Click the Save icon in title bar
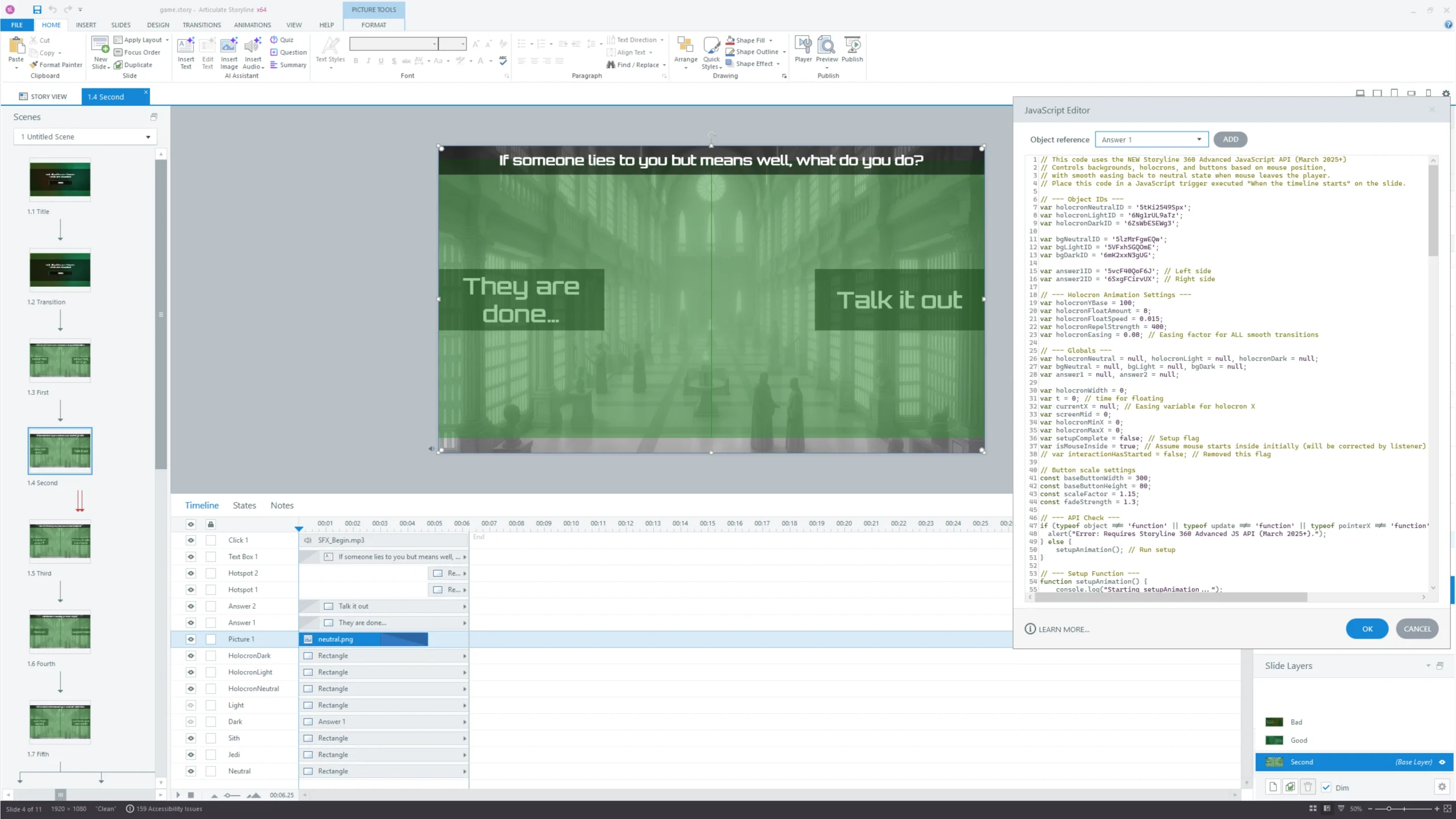The width and height of the screenshot is (1456, 819). pyautogui.click(x=37, y=9)
